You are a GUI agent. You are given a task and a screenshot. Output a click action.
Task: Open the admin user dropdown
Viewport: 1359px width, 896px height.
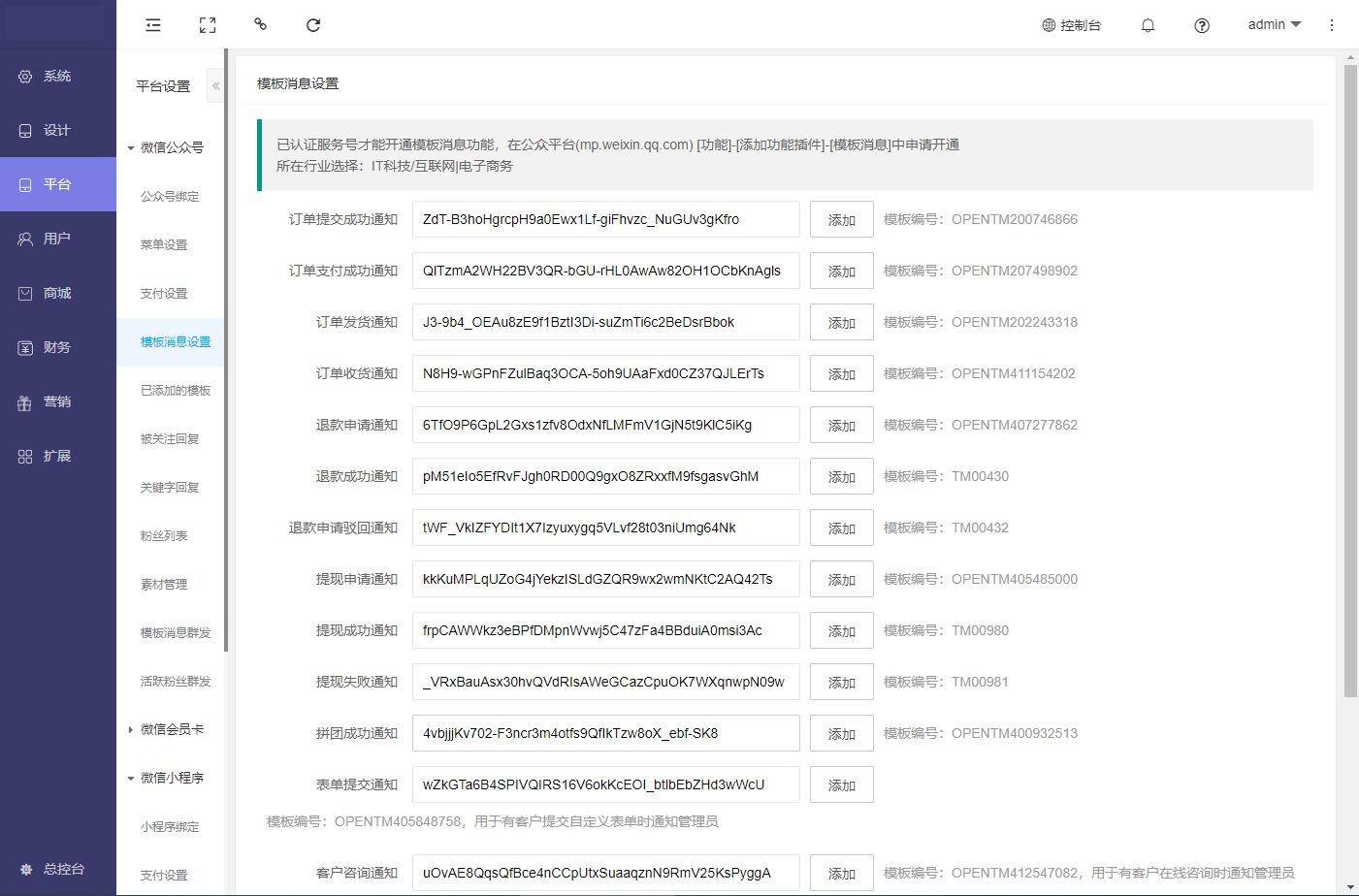1274,25
